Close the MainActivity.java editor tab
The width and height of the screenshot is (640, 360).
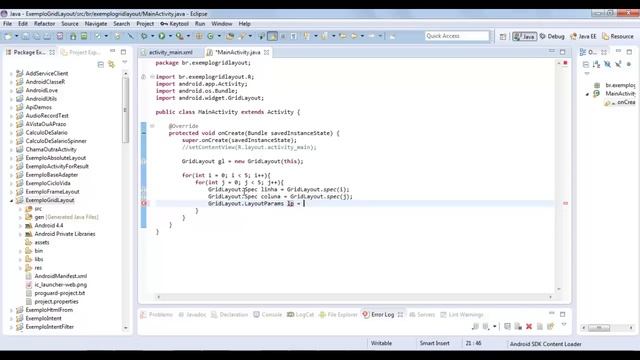coord(267,52)
